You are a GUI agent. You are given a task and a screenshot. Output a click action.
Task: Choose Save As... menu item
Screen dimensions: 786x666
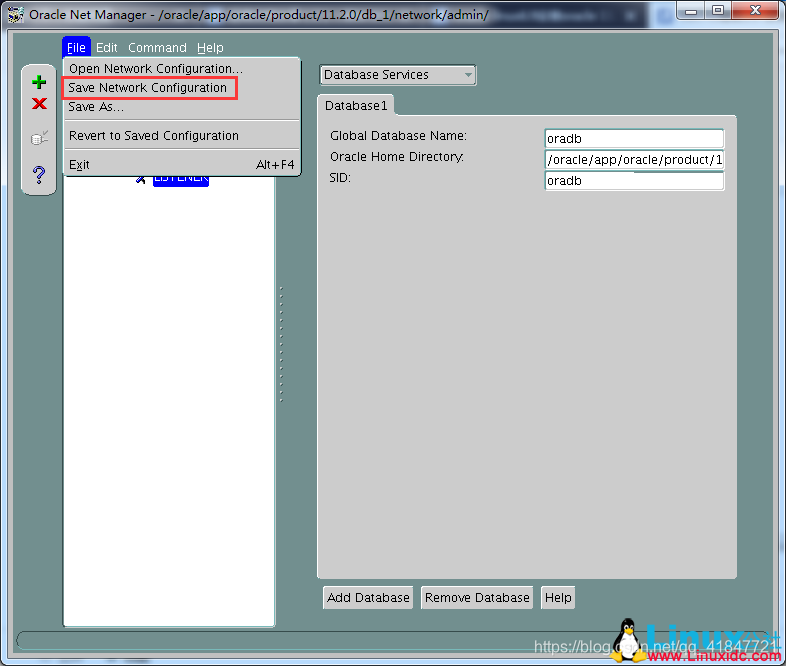point(181,107)
